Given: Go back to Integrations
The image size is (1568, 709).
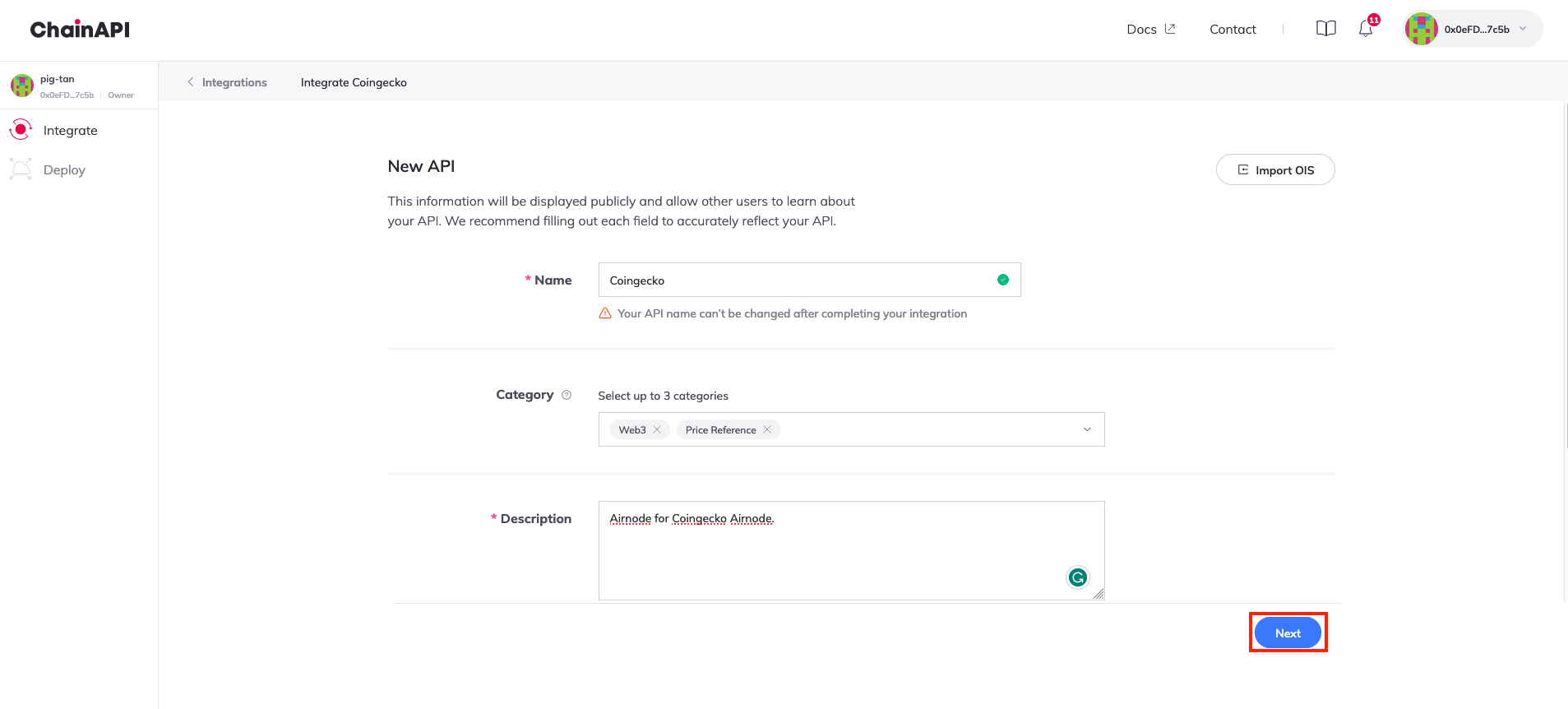Looking at the screenshot, I should (227, 82).
